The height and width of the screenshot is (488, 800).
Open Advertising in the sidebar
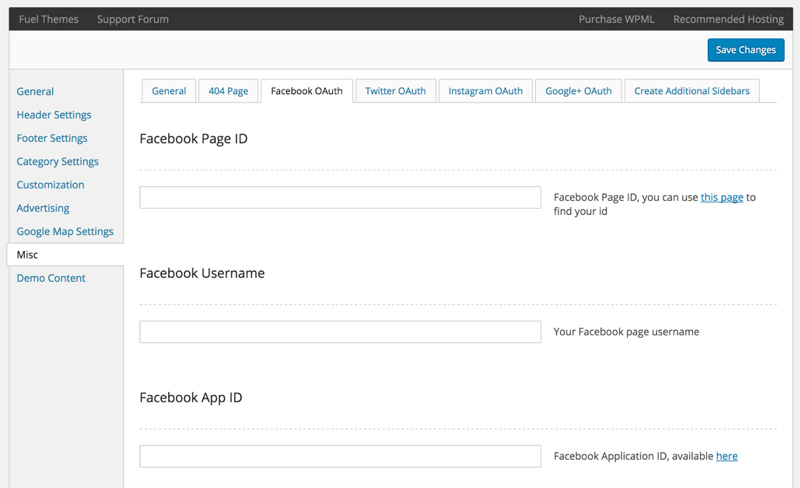[x=43, y=208]
